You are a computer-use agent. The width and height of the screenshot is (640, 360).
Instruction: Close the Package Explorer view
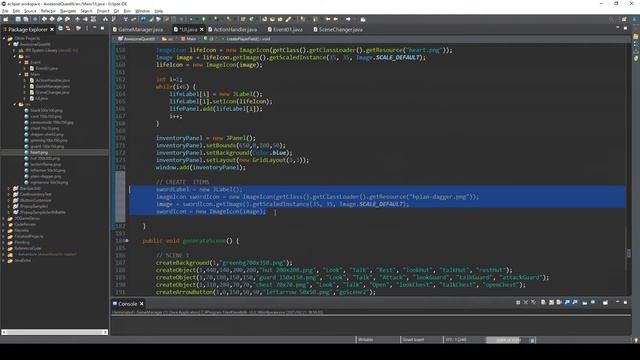[x=52, y=29]
